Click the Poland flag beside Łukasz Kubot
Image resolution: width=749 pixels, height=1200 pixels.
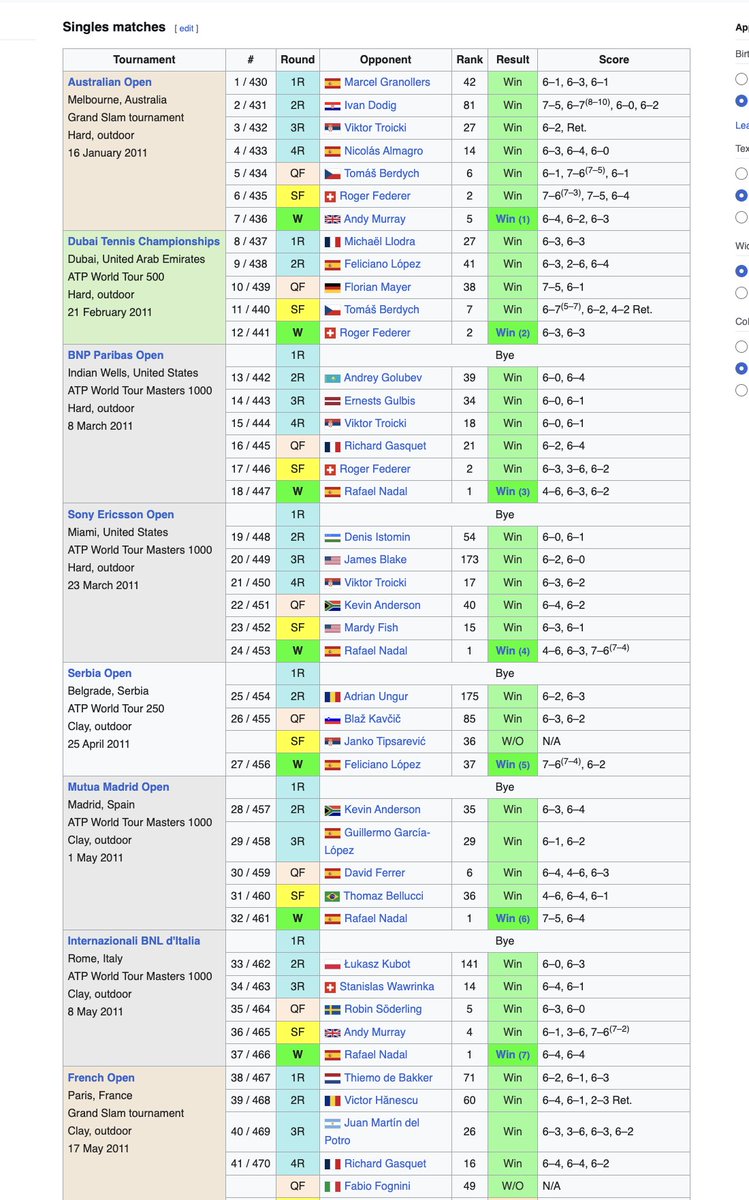(332, 964)
